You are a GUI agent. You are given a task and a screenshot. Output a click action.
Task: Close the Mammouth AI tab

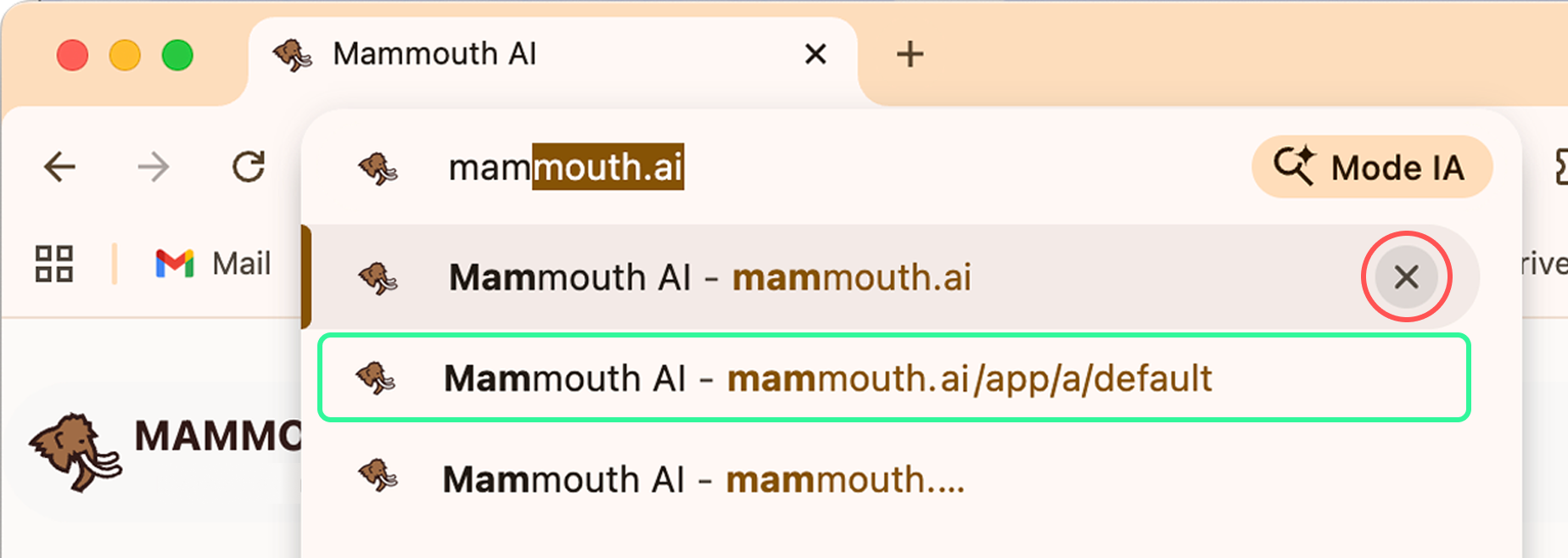click(815, 54)
